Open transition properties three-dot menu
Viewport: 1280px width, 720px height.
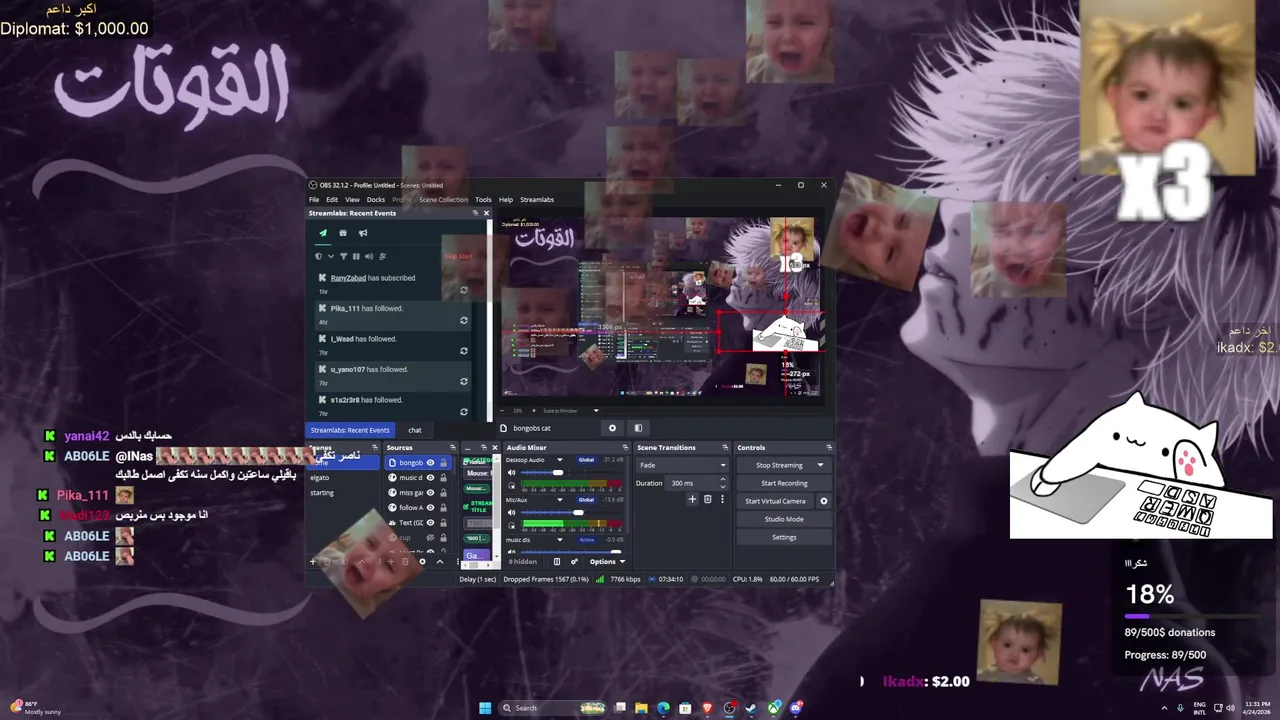click(x=722, y=499)
